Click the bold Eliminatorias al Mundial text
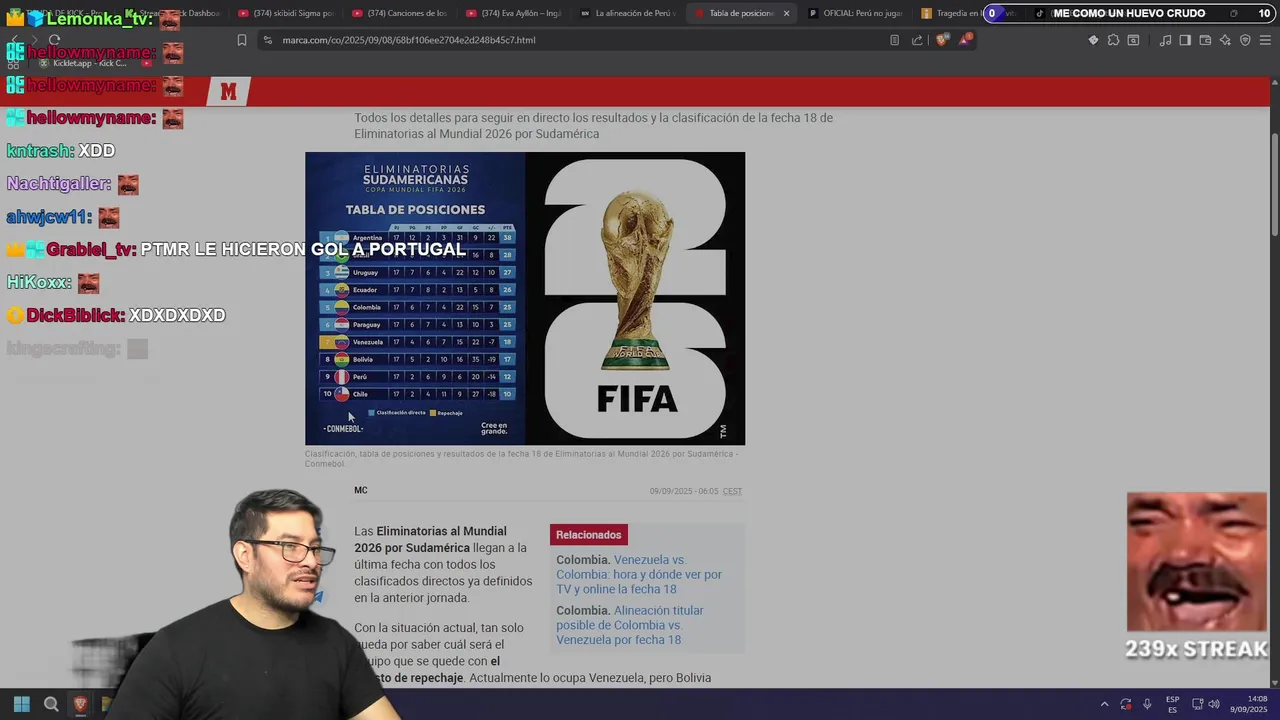Viewport: 1280px width, 720px height. click(430, 539)
